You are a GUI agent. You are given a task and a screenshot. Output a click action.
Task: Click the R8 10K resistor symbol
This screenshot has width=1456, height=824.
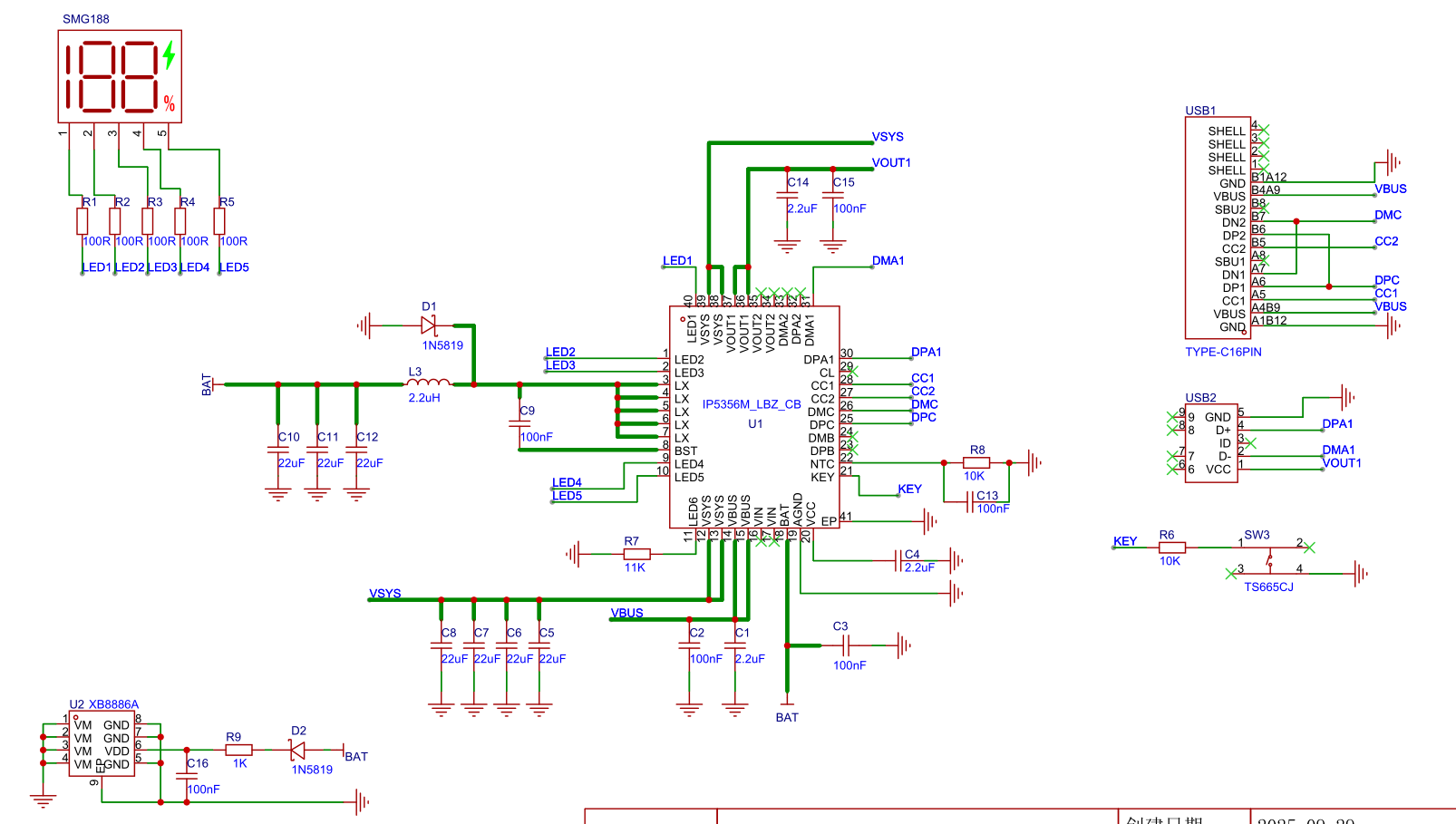976,463
